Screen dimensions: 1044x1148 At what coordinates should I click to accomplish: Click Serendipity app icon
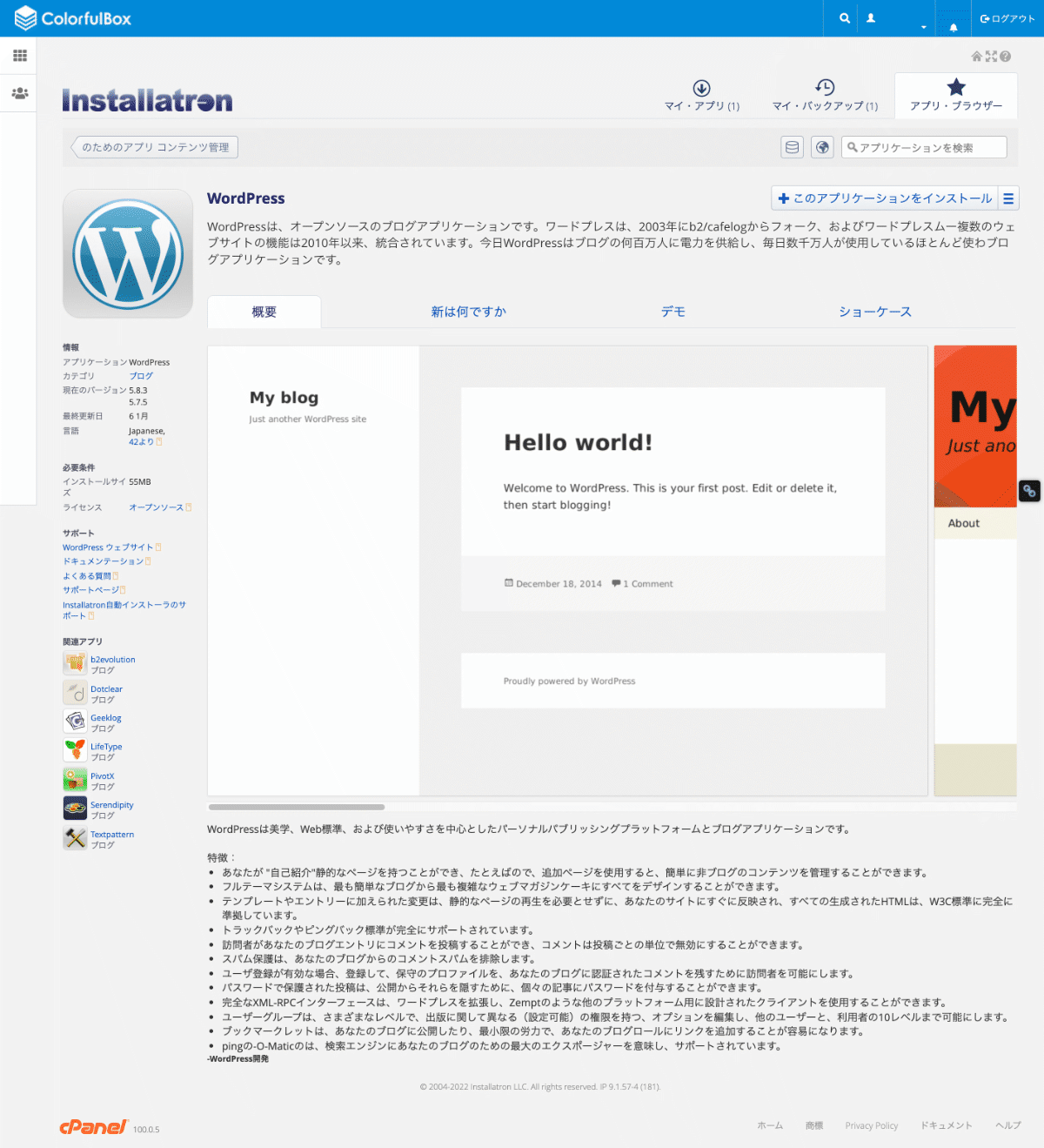click(x=75, y=809)
